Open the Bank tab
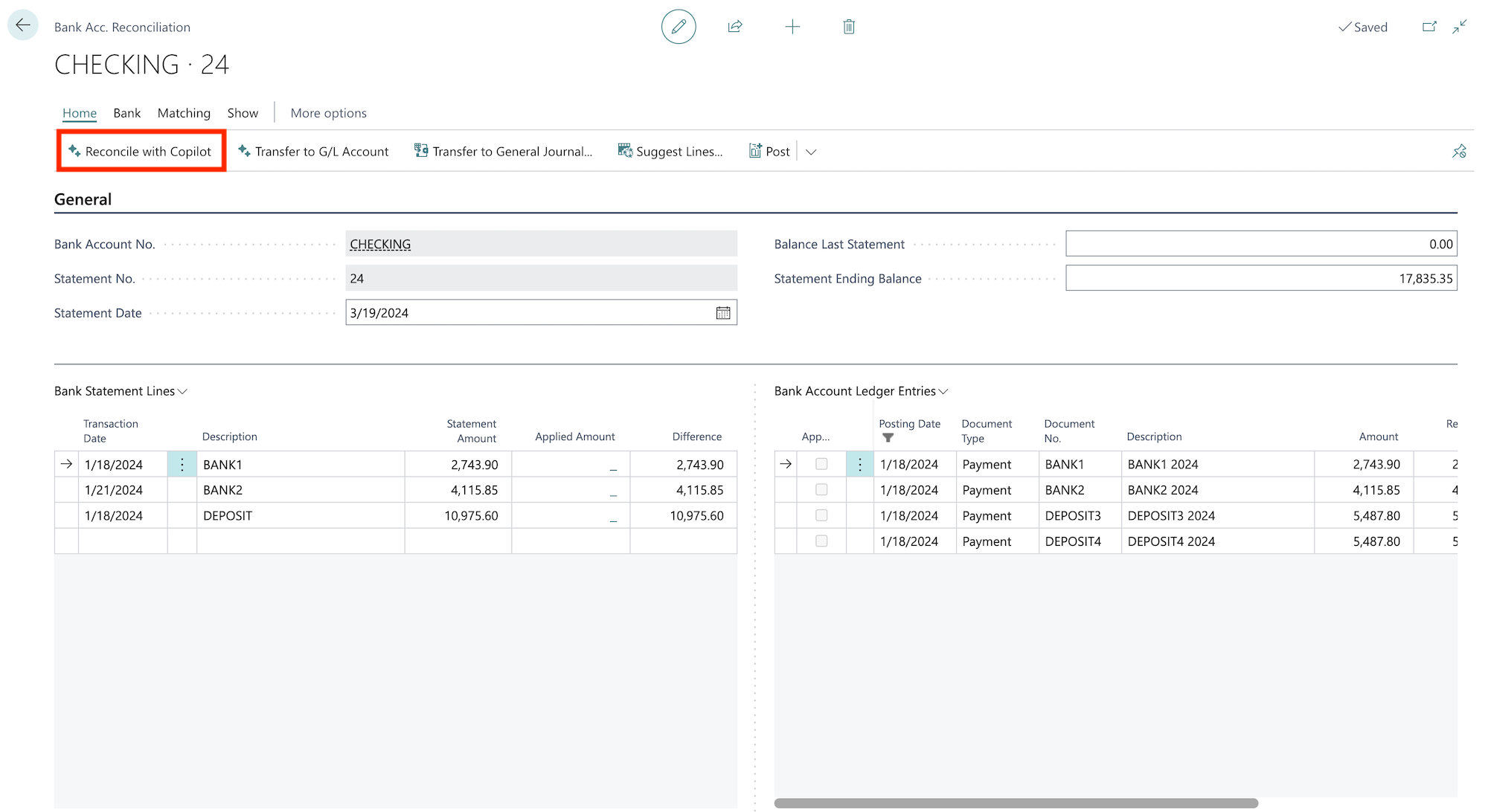The width and height of the screenshot is (1488, 812). 127,113
